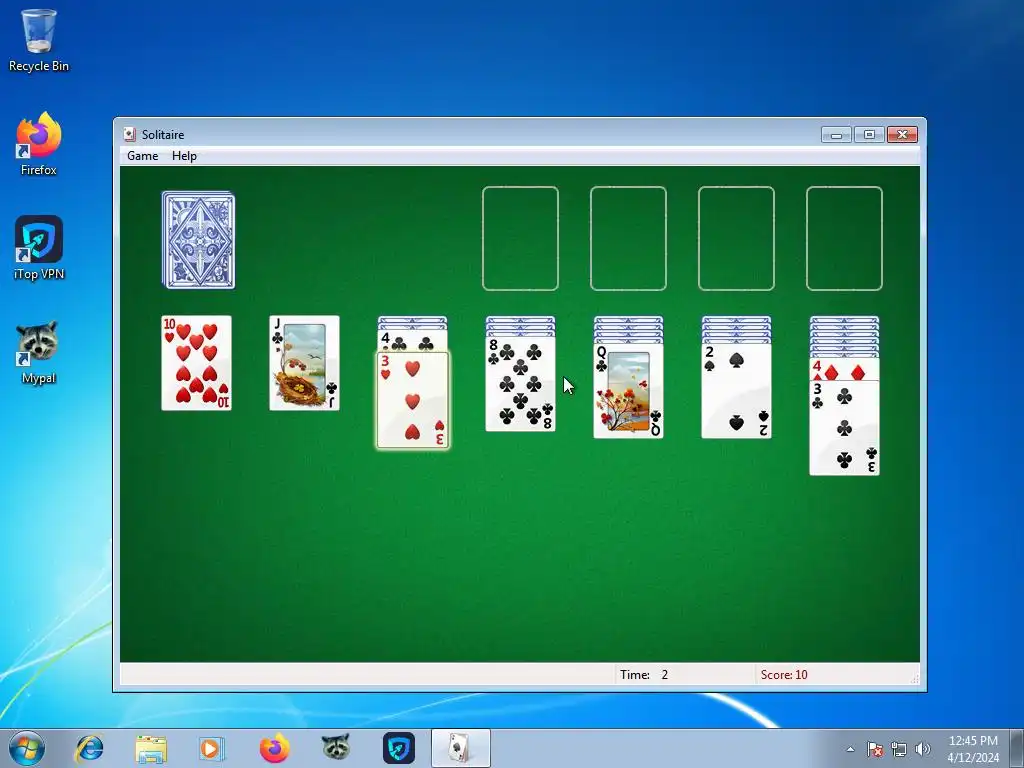Select the Queen of clubs card
This screenshot has width=1024, height=768.
tap(628, 391)
